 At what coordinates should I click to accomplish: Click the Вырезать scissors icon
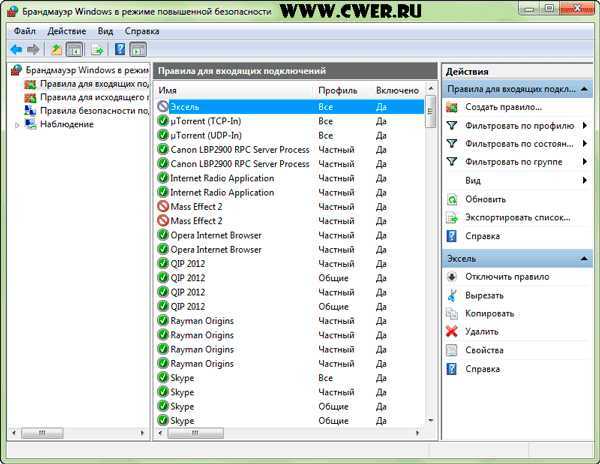(452, 295)
